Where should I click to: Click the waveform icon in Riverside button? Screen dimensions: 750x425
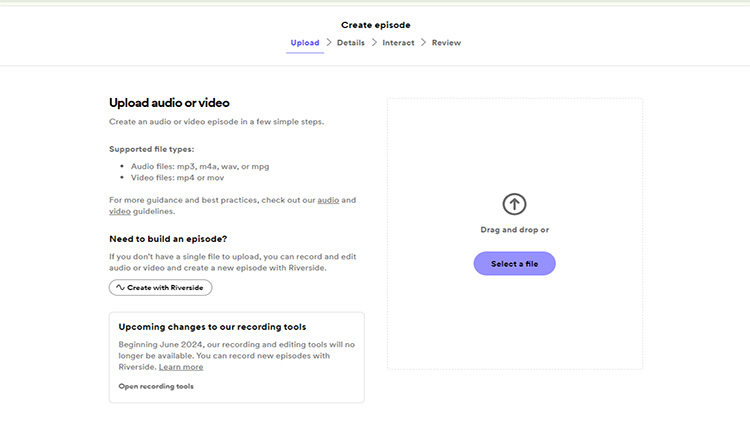(x=120, y=287)
